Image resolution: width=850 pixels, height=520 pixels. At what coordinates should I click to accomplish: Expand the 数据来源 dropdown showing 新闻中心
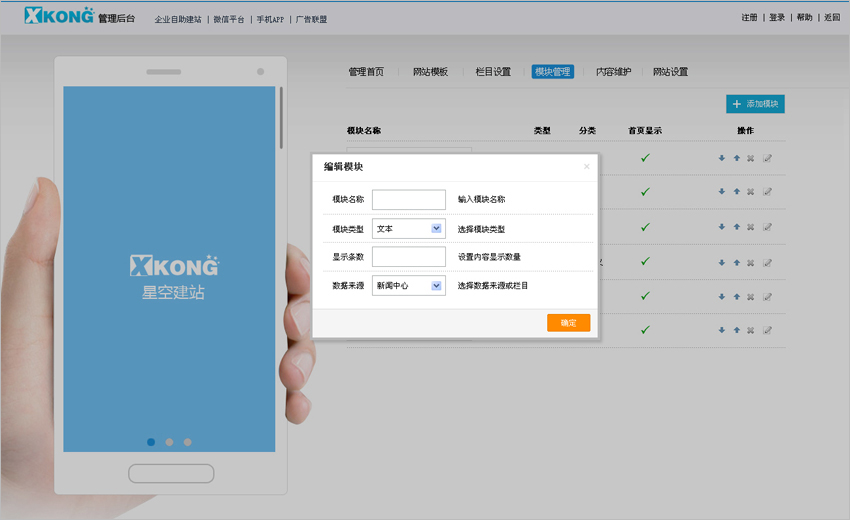(408, 286)
